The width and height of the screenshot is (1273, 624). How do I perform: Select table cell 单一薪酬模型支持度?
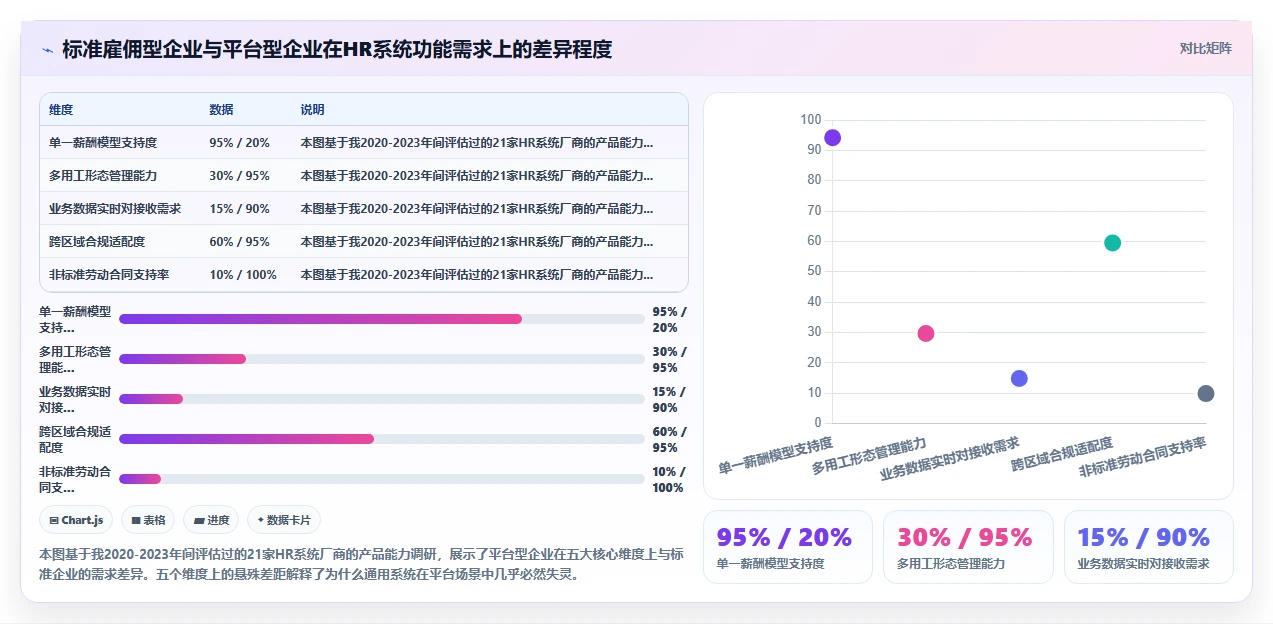(103, 143)
